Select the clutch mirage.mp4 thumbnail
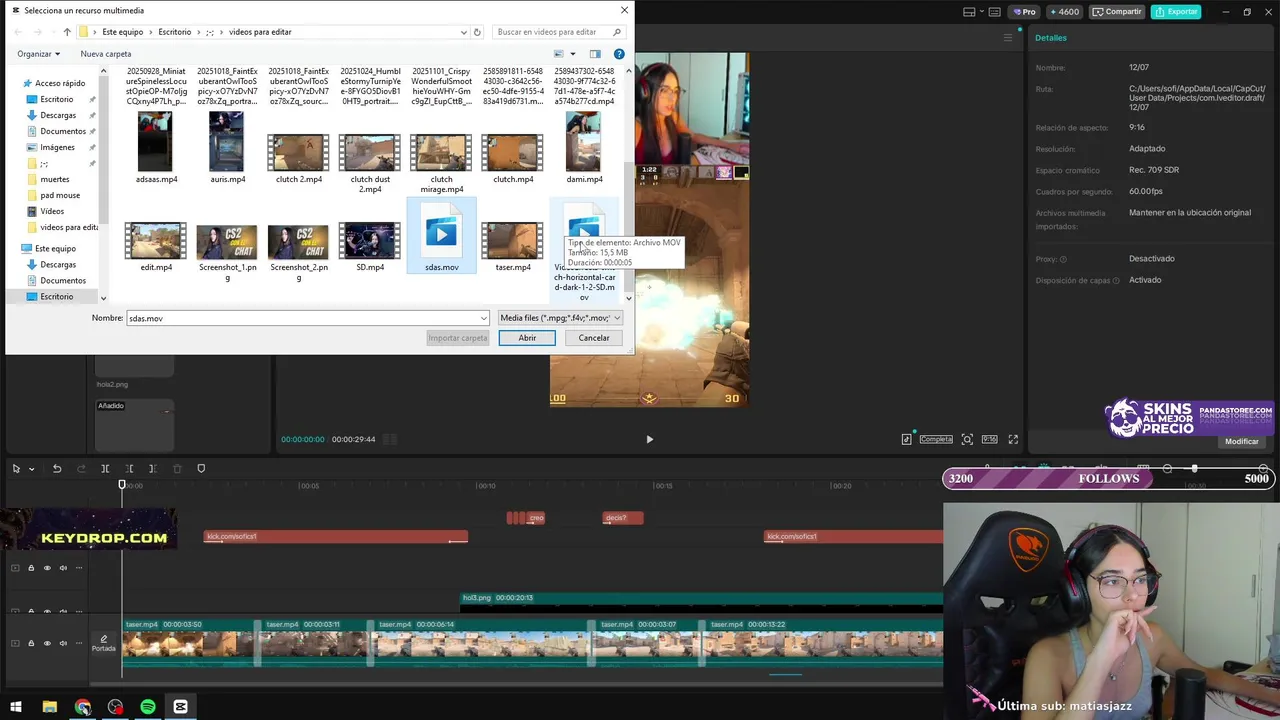This screenshot has height=720, width=1280. 441,153
